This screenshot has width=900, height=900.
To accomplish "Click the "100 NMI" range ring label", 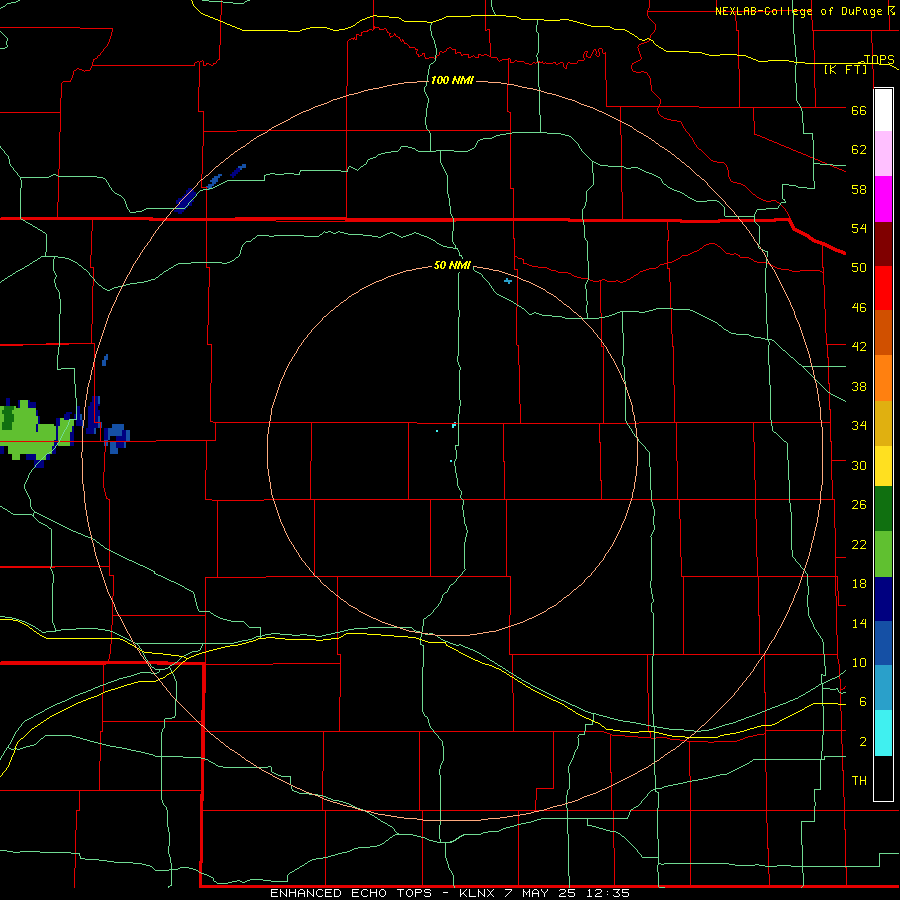I will coord(452,80).
